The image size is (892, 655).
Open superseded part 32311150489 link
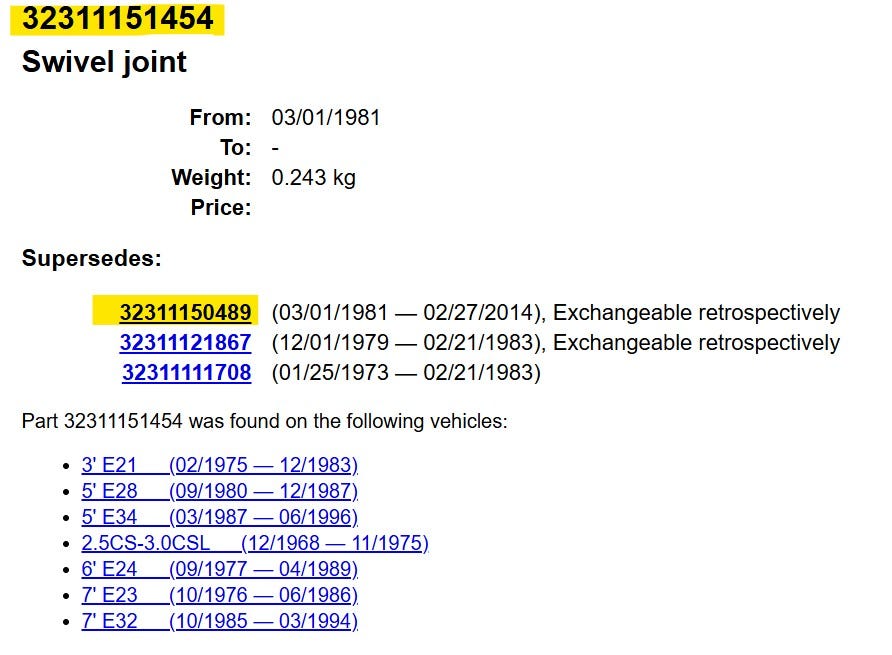pos(185,312)
